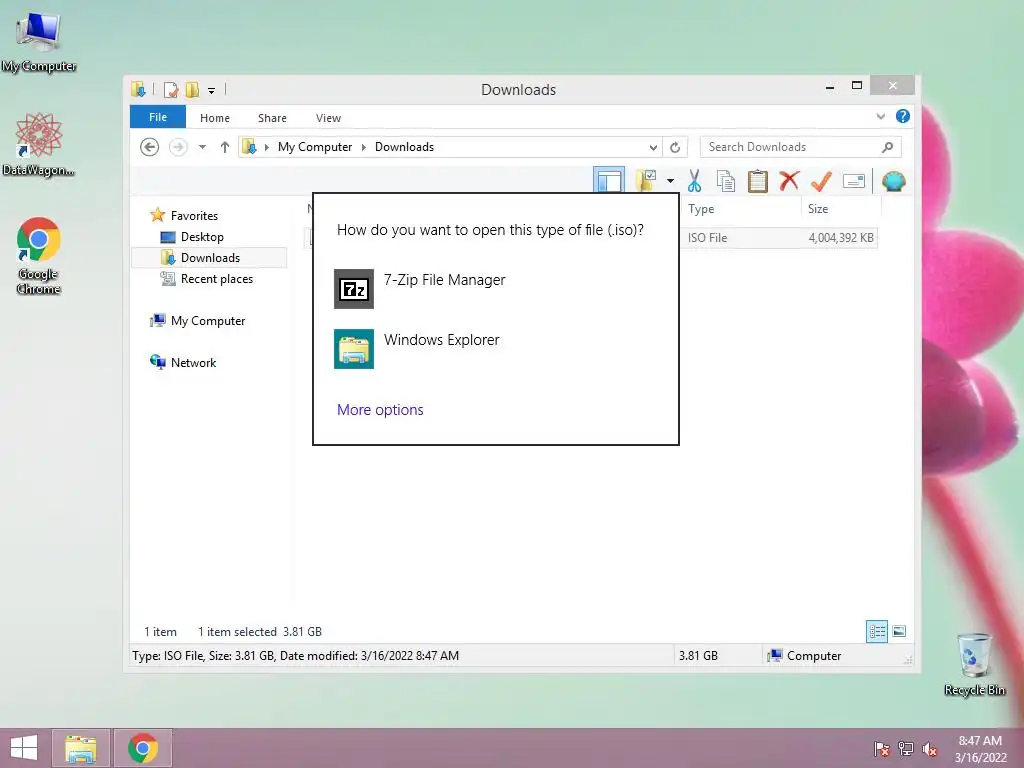Cut with the scissors toolbar icon

(694, 181)
